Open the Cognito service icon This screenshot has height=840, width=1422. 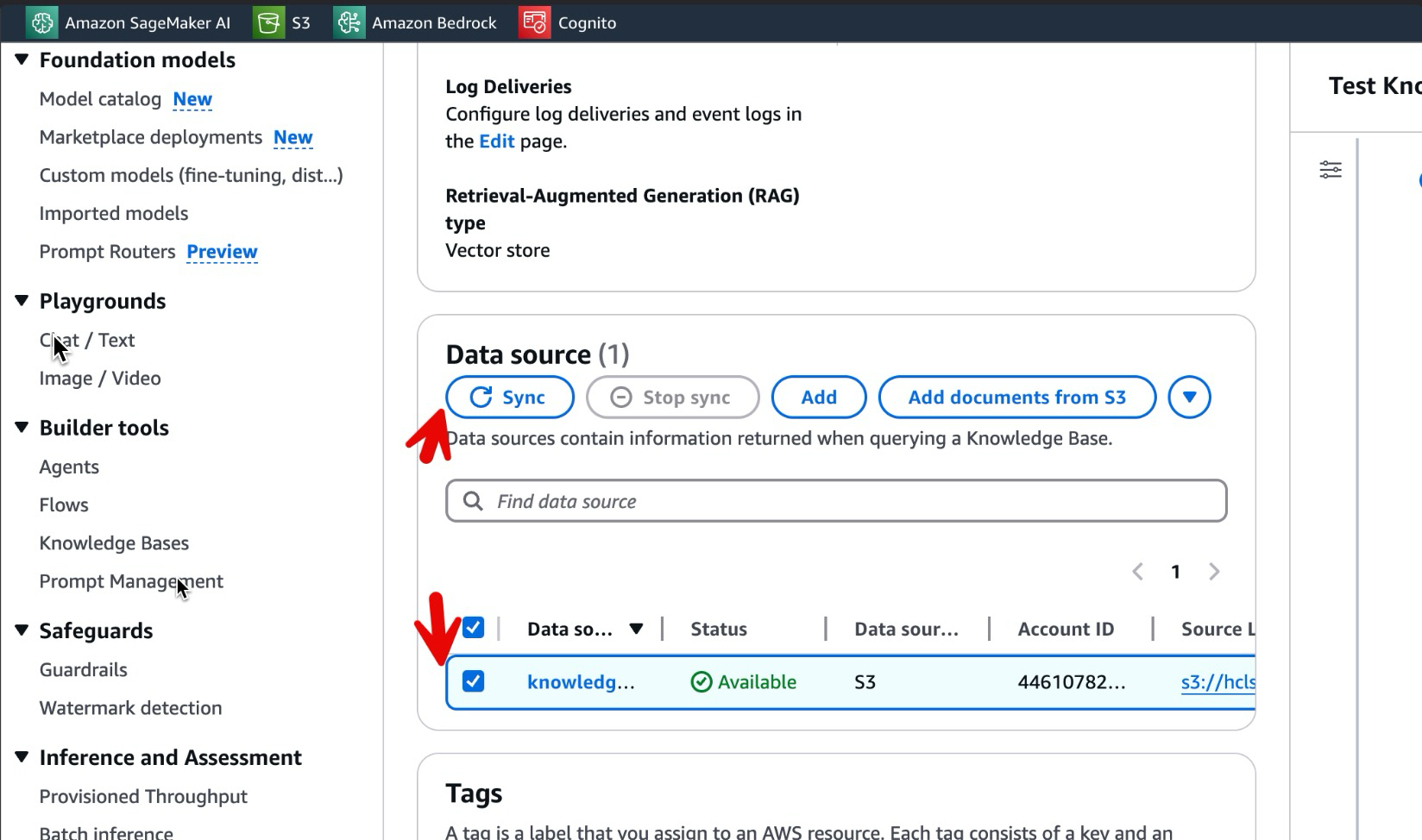tap(534, 22)
